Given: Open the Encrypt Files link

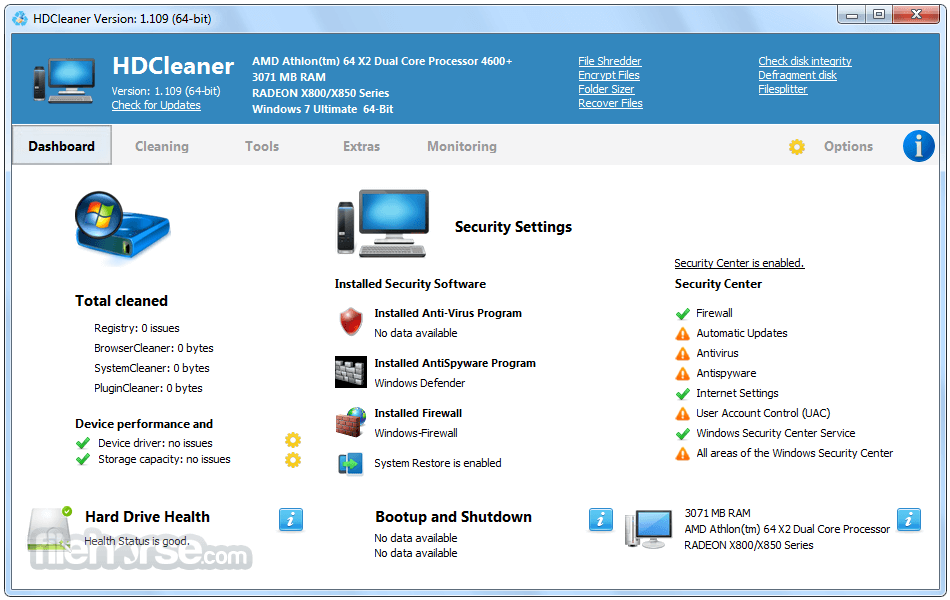Looking at the screenshot, I should coord(609,75).
